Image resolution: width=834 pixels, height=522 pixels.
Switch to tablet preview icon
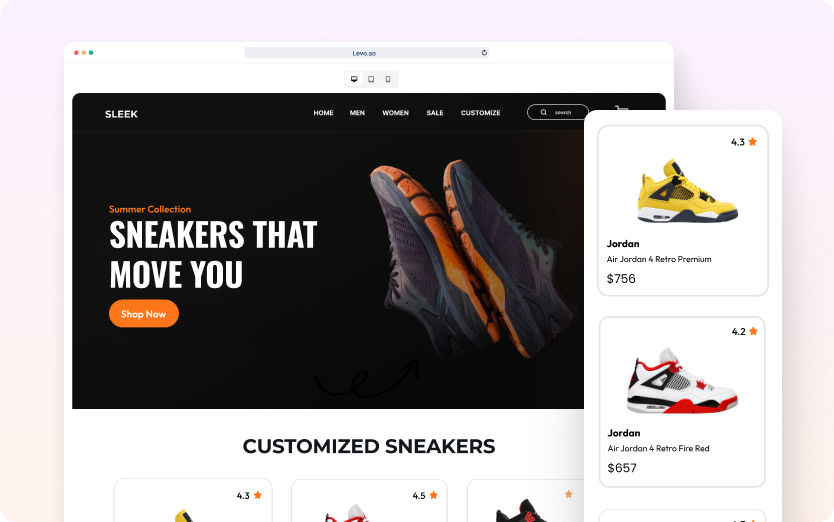click(371, 79)
